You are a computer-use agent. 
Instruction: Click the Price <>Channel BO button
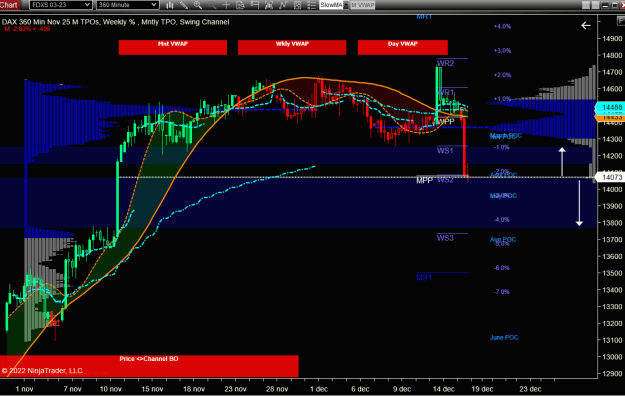point(149,366)
